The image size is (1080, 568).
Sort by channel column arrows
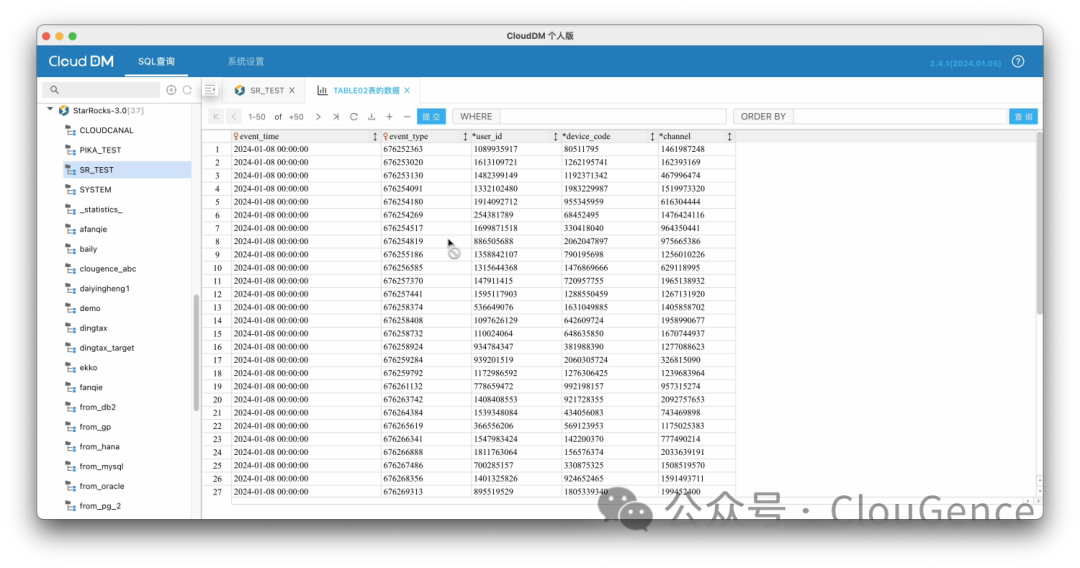click(x=729, y=136)
